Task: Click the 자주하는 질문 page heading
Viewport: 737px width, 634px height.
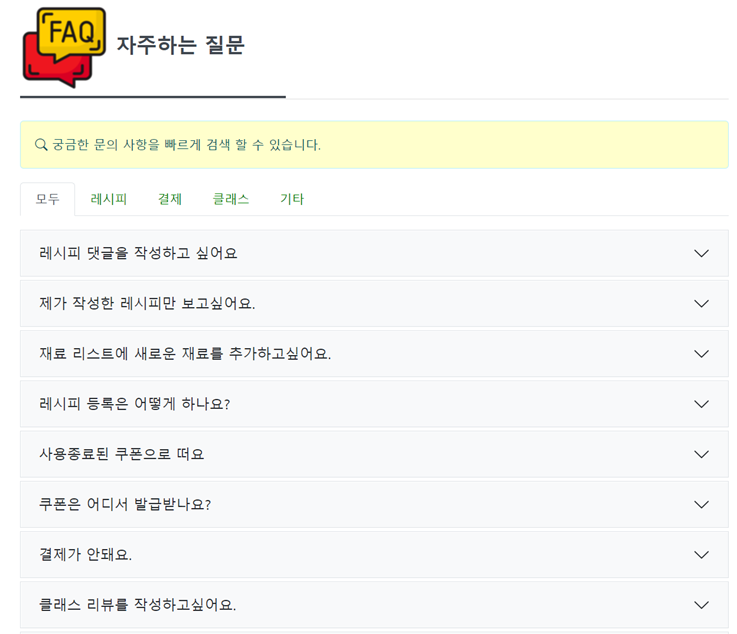Action: coord(180,45)
